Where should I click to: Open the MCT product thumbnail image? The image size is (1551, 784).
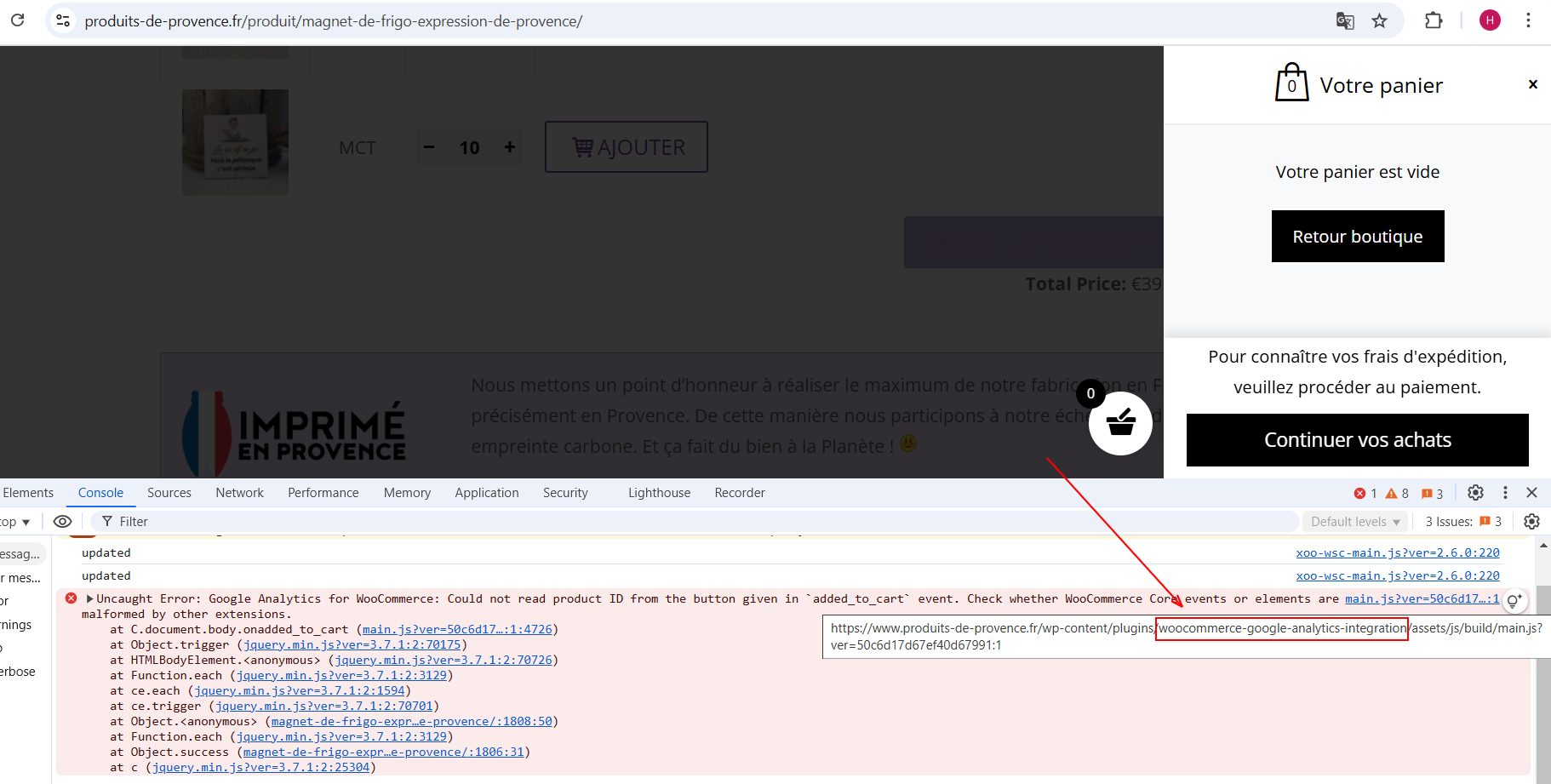pos(235,142)
